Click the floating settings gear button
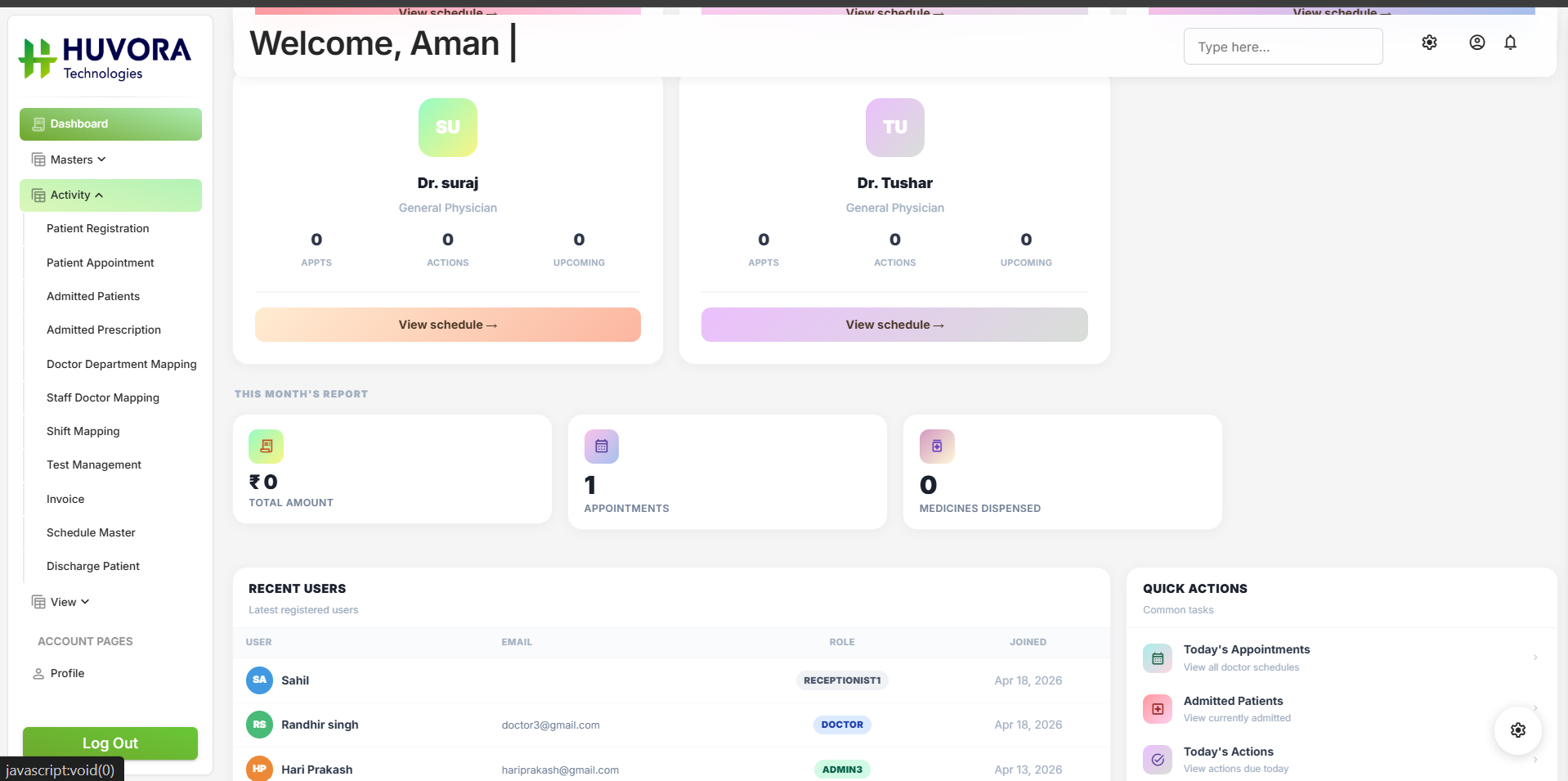Viewport: 1568px width, 781px height. click(1518, 730)
